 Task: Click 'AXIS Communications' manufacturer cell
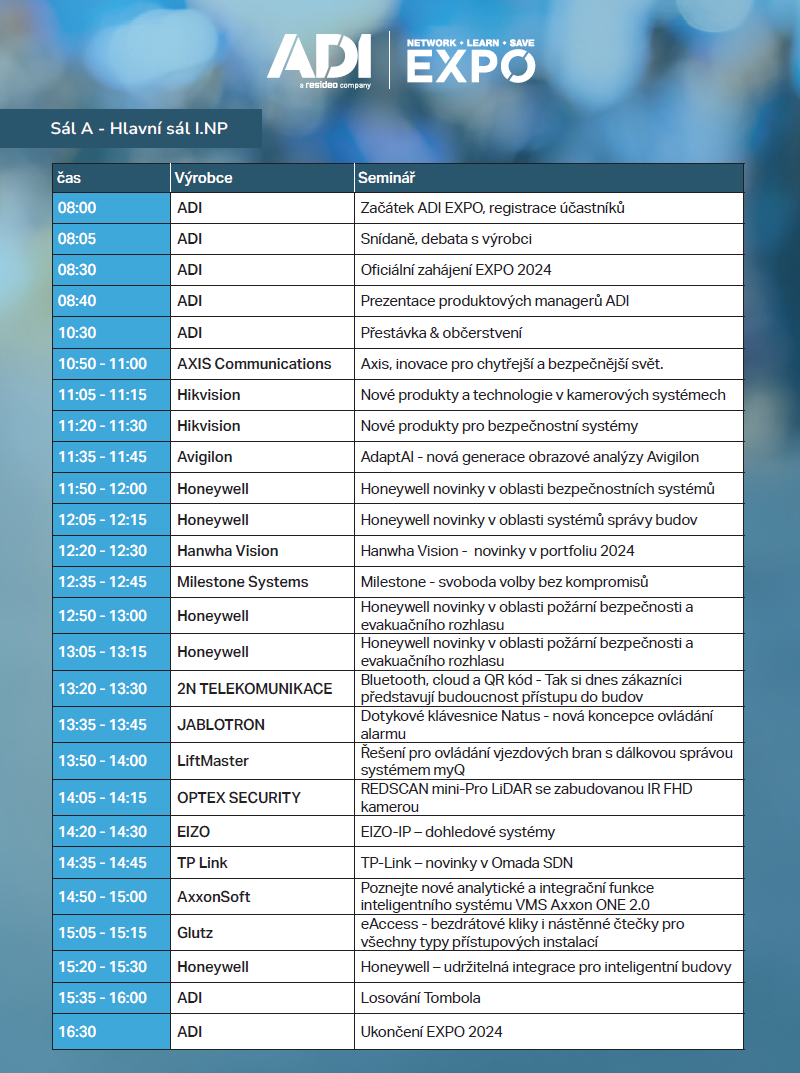(262, 364)
